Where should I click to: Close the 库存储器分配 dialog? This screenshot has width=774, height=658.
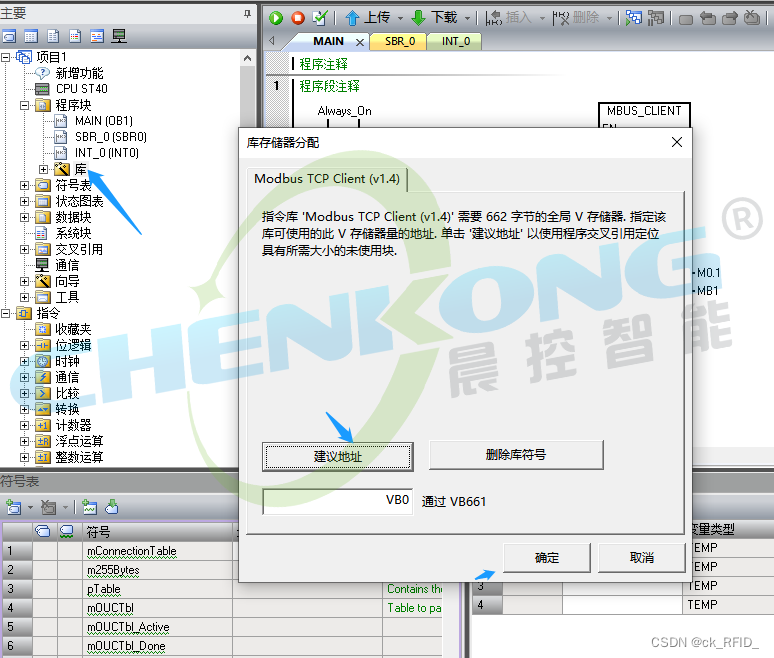(x=677, y=142)
